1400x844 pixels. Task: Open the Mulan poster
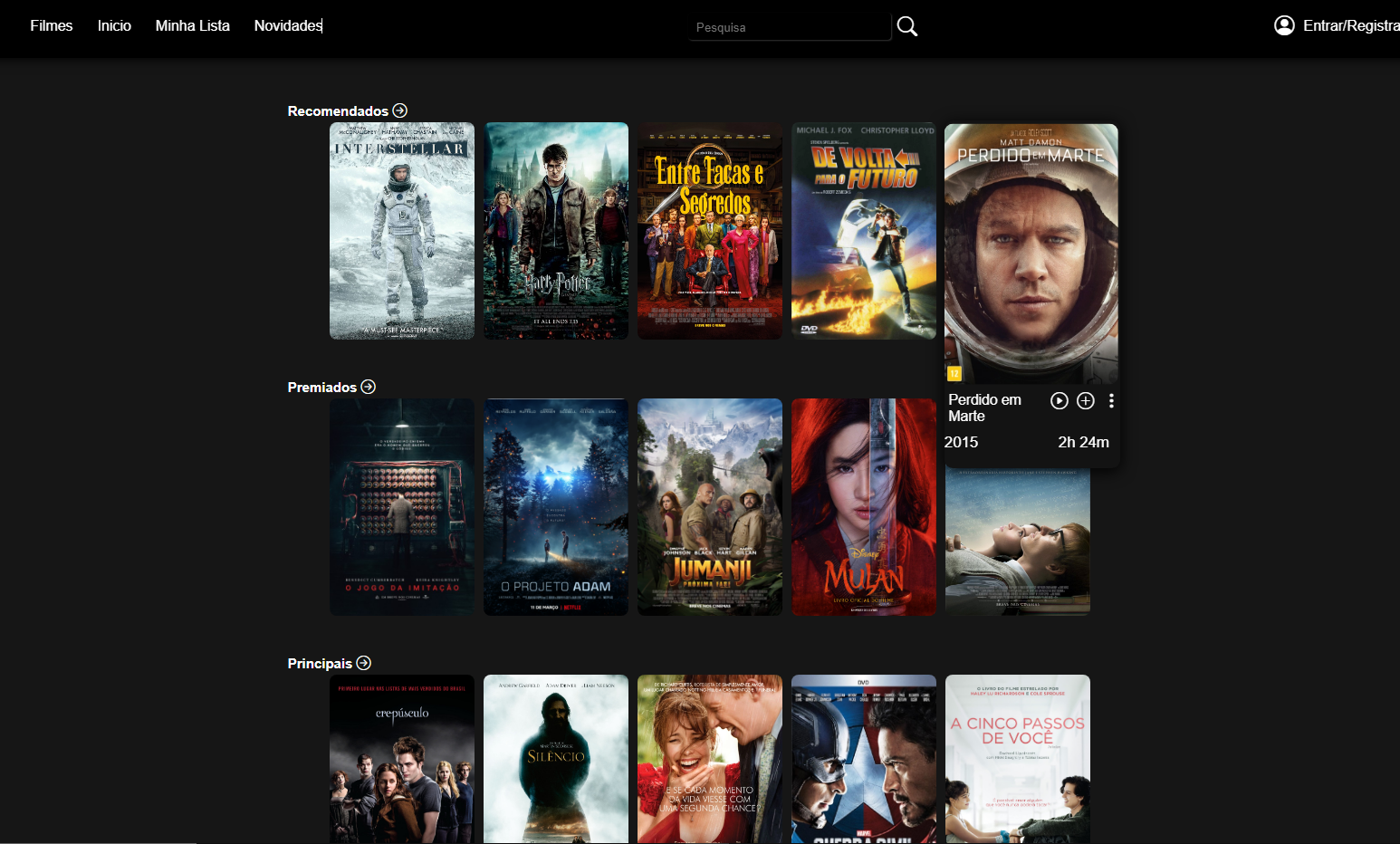click(863, 506)
